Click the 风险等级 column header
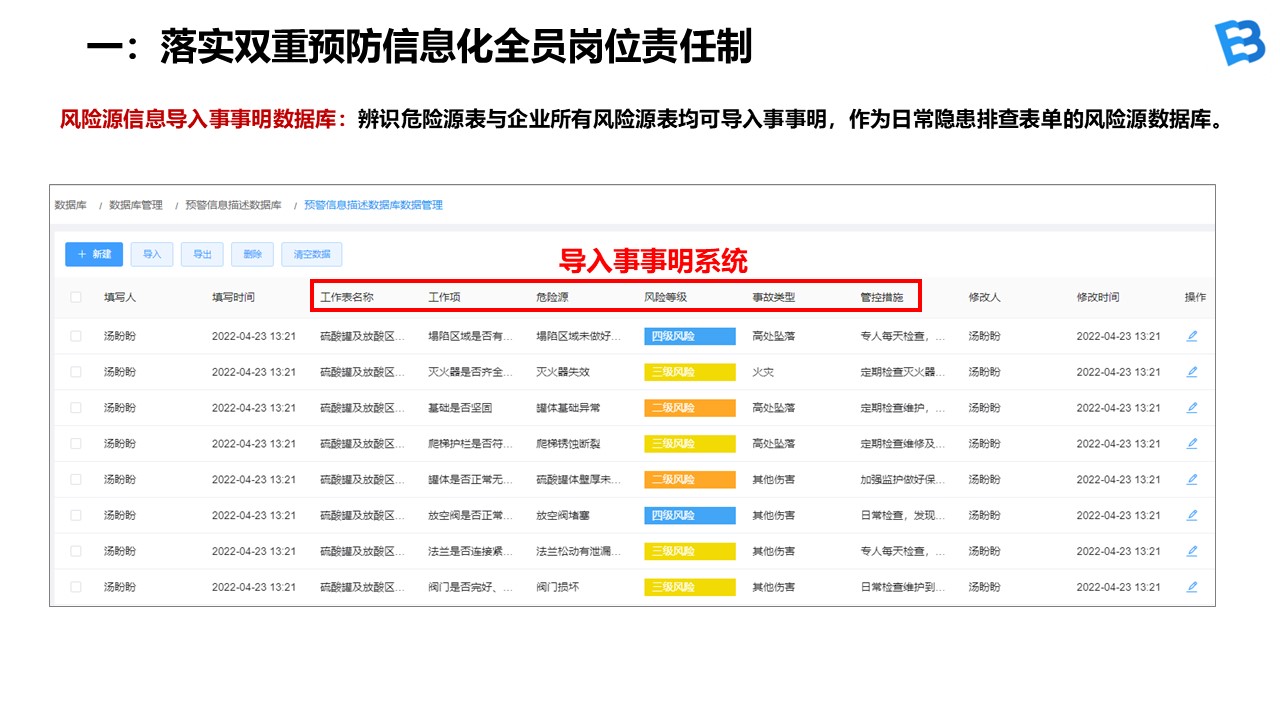 pos(665,297)
